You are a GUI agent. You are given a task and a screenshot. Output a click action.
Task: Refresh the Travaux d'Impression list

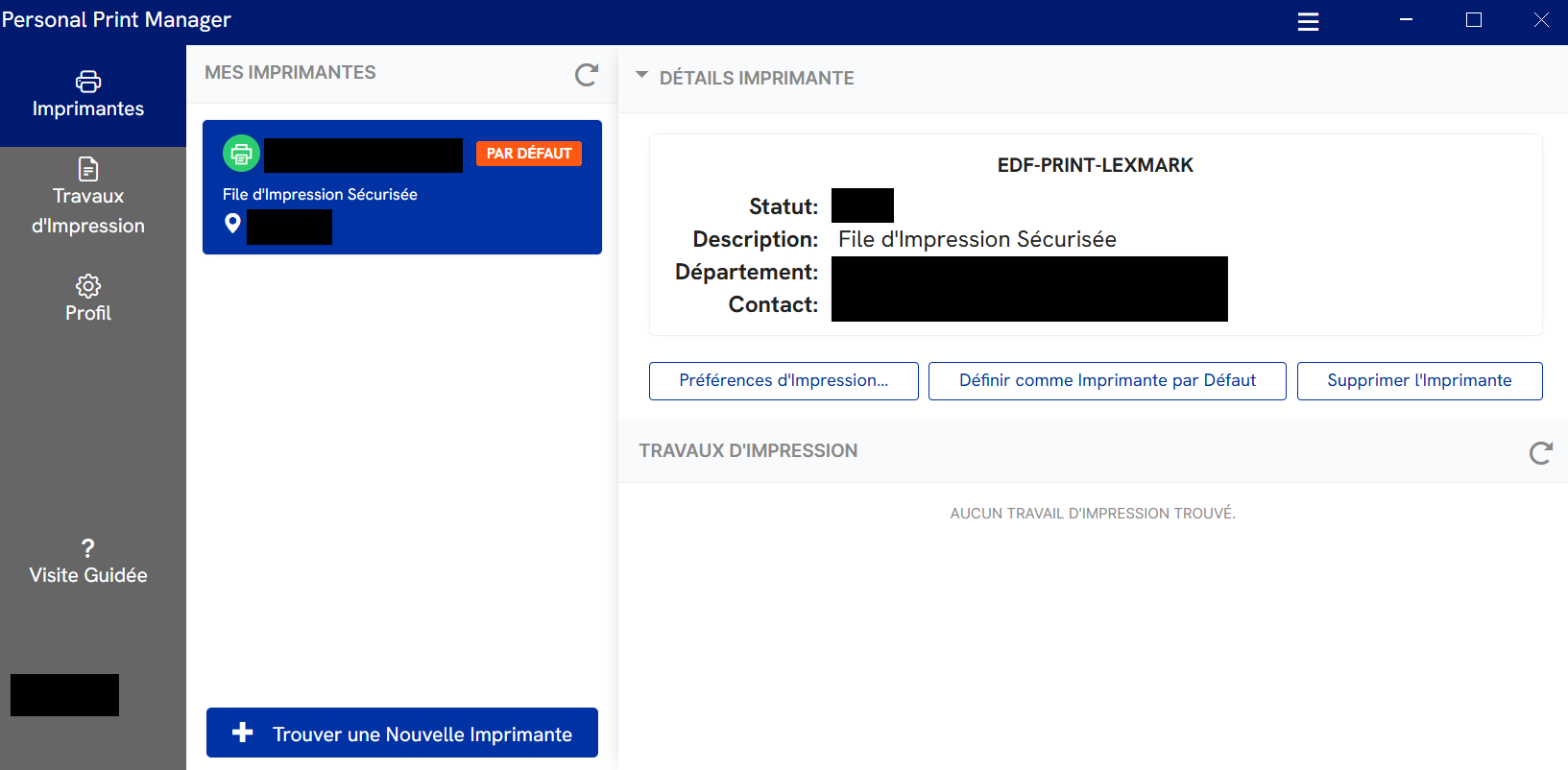[x=1540, y=453]
